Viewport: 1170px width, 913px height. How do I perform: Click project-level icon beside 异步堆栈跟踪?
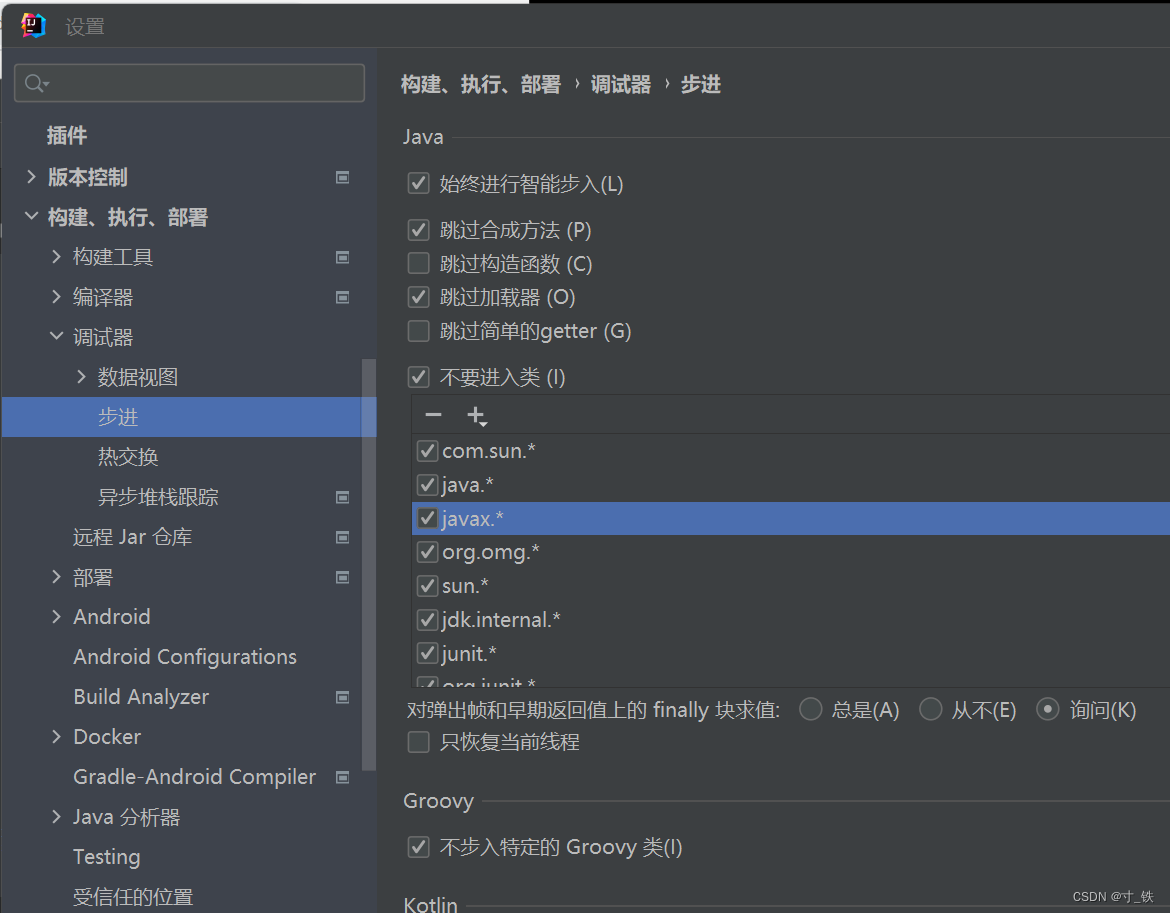point(342,498)
